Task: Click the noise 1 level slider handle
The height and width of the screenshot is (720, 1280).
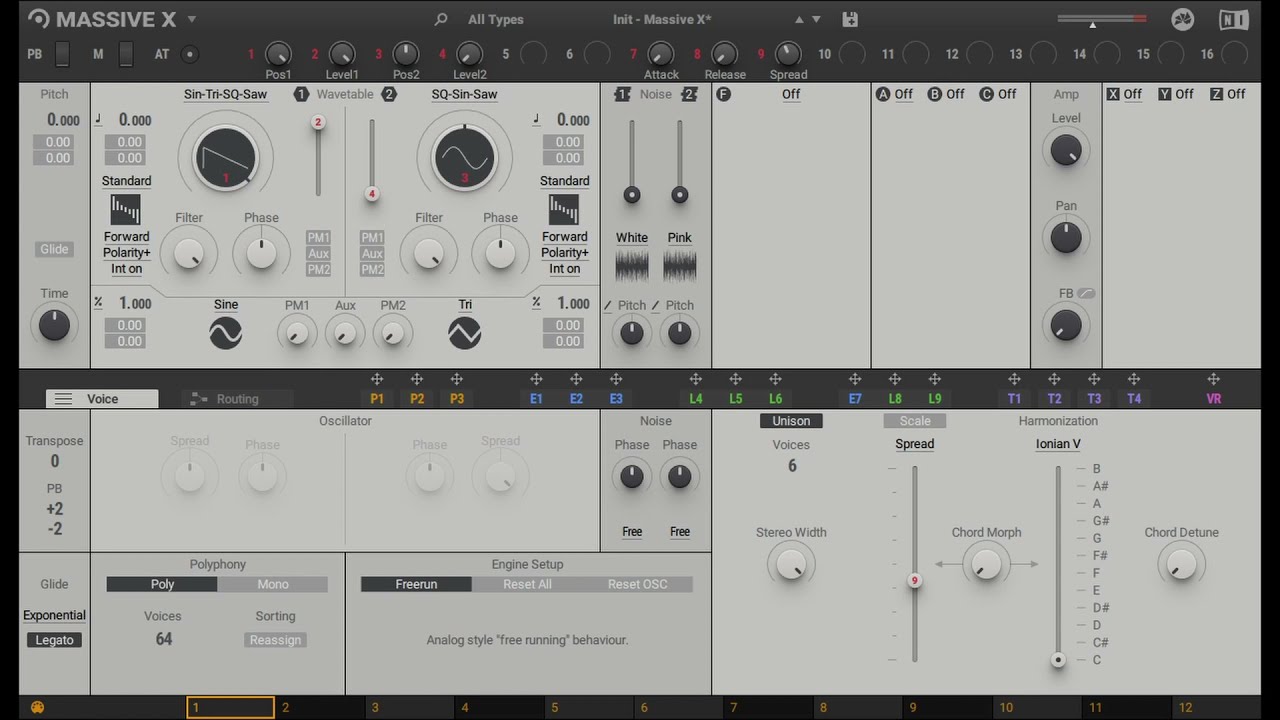Action: point(632,195)
